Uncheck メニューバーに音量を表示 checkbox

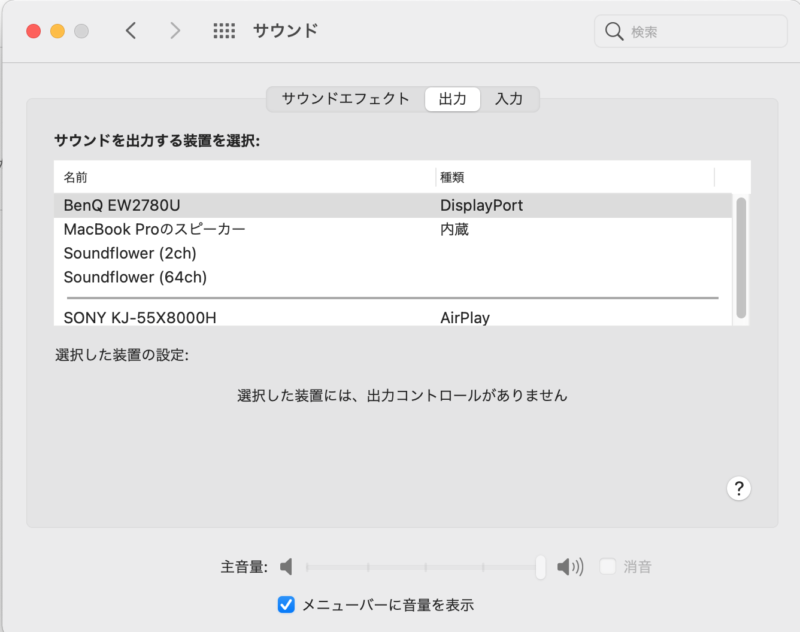[x=286, y=604]
